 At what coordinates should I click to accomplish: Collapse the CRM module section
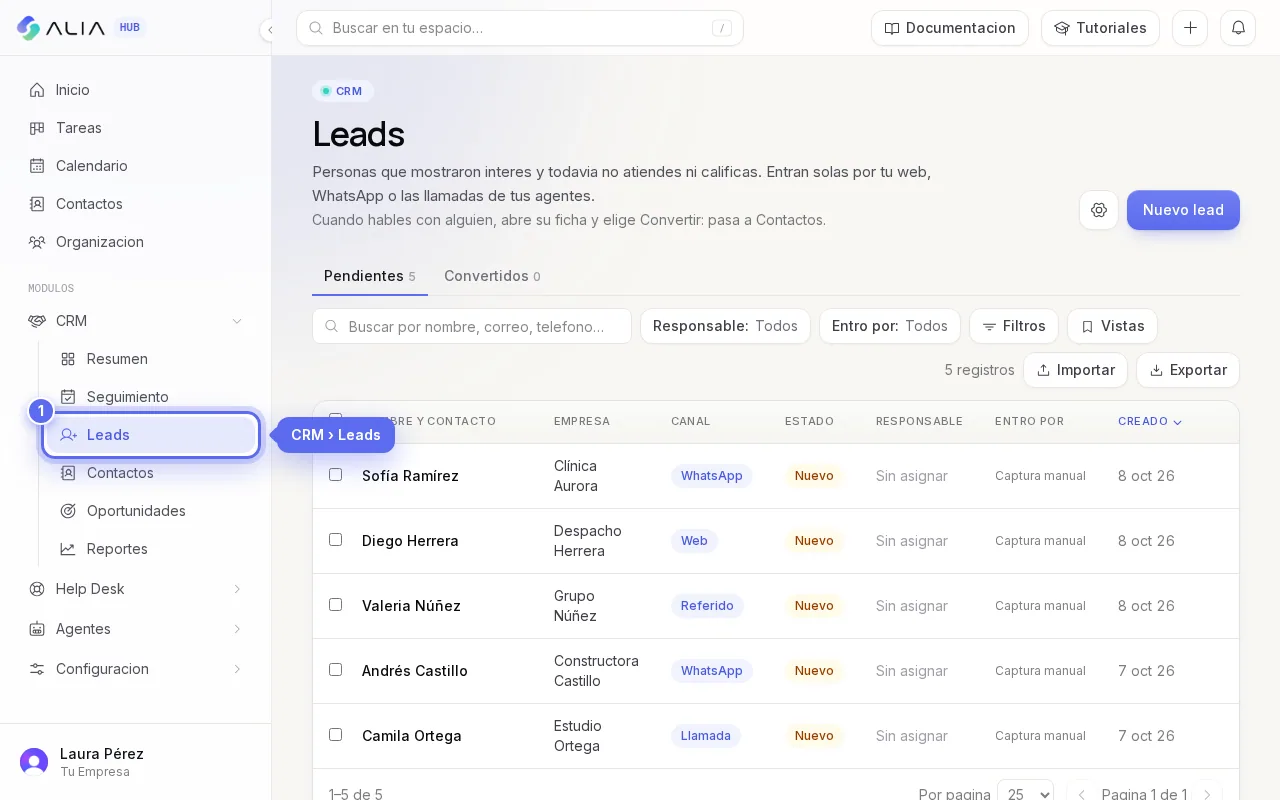pos(136,321)
